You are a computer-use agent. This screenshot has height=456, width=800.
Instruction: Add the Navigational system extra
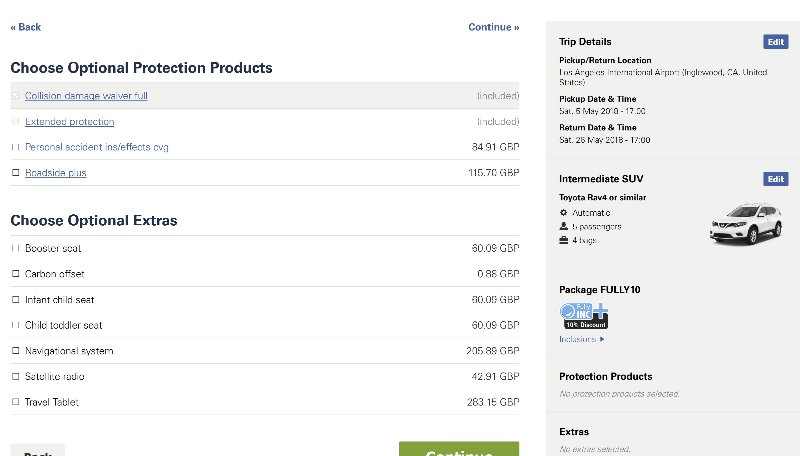[x=15, y=351]
